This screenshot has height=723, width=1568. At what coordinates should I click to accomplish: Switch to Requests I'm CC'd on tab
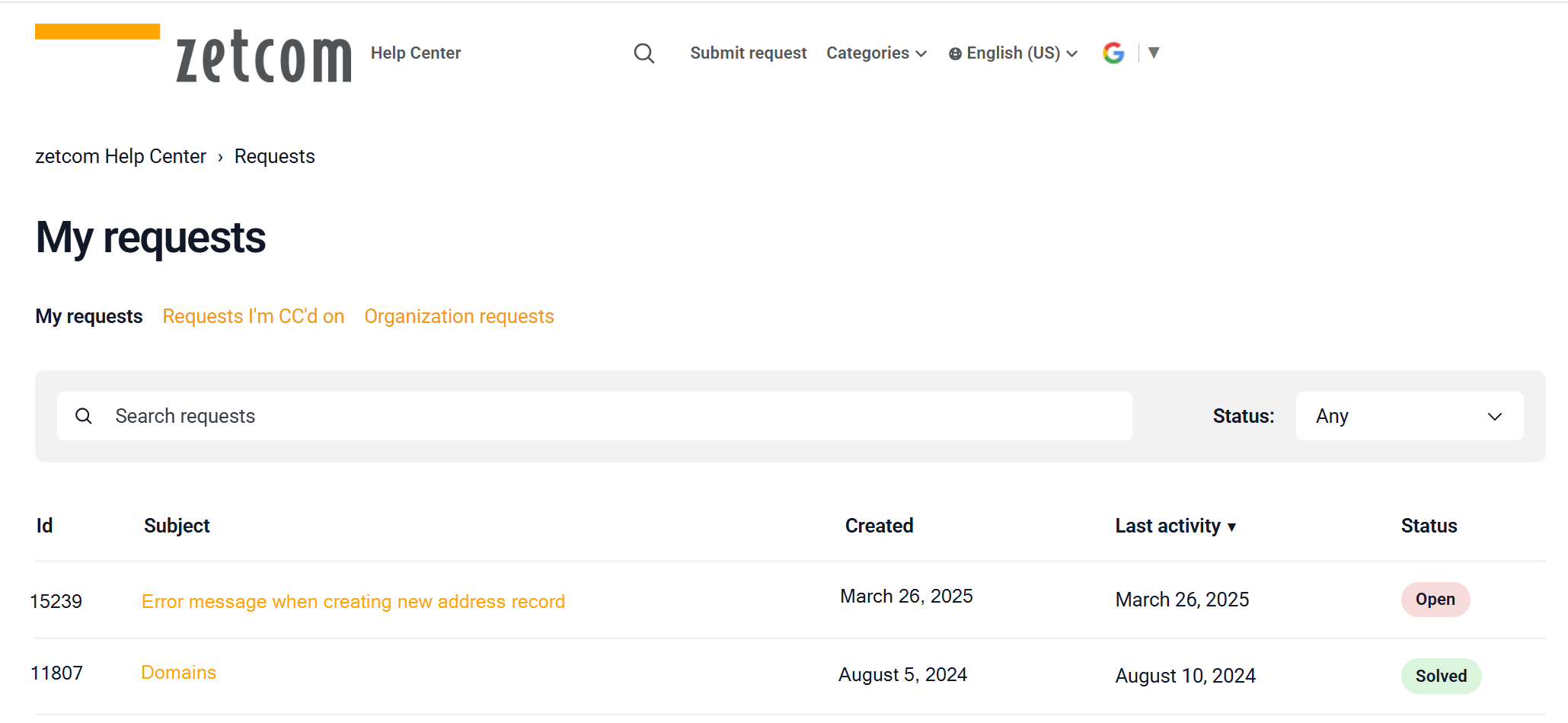pos(254,316)
